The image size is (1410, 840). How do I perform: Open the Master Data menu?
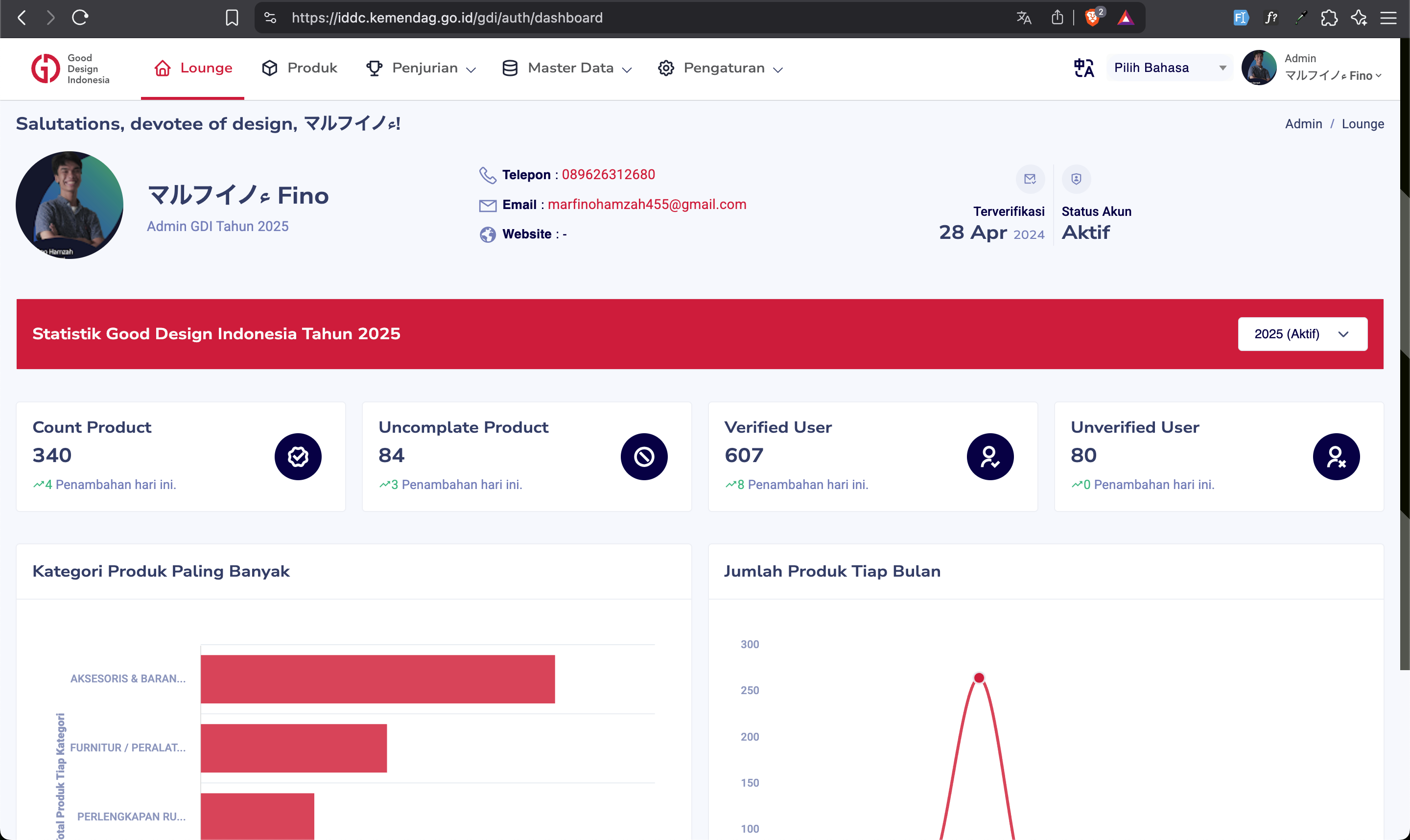tap(566, 68)
